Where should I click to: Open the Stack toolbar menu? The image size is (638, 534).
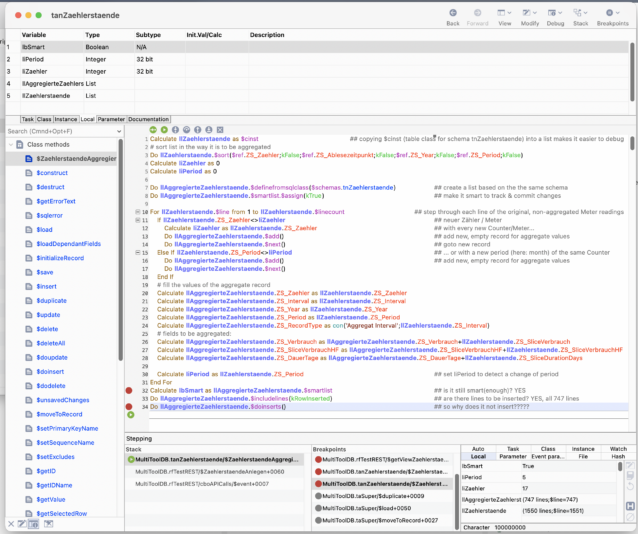click(x=579, y=13)
